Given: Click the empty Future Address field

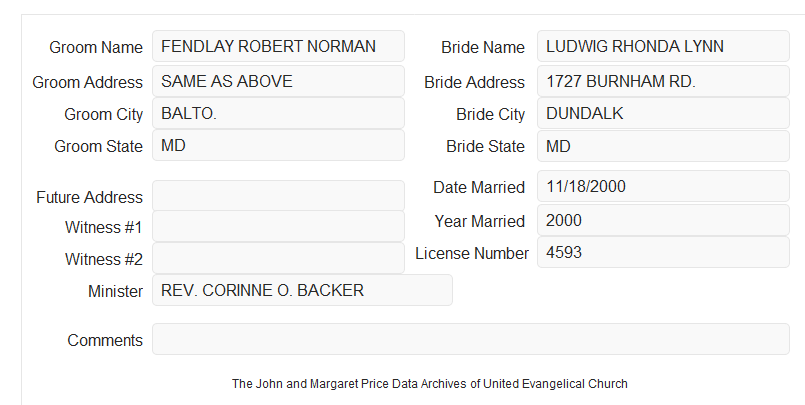Looking at the screenshot, I should click(278, 196).
